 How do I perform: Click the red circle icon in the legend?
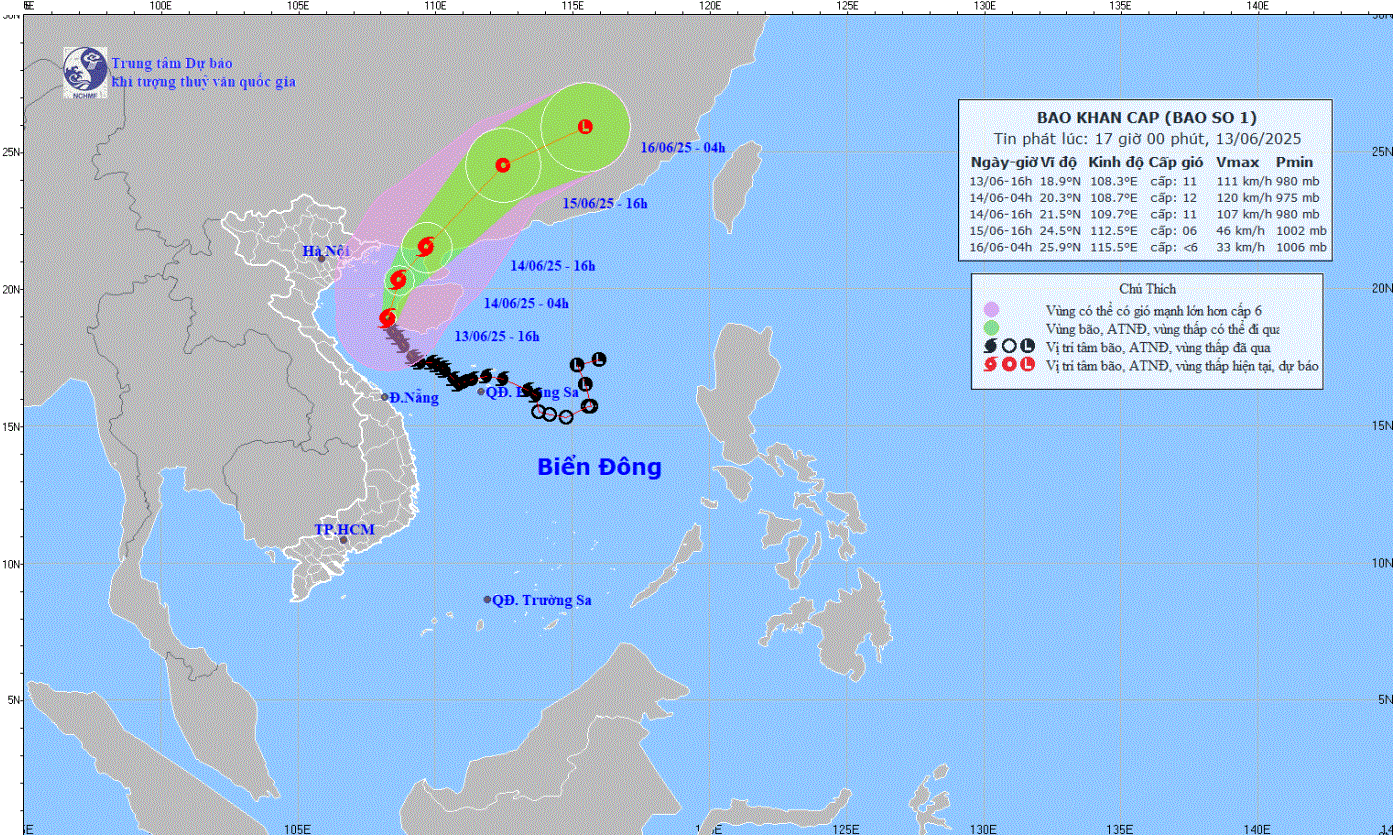click(x=1009, y=366)
